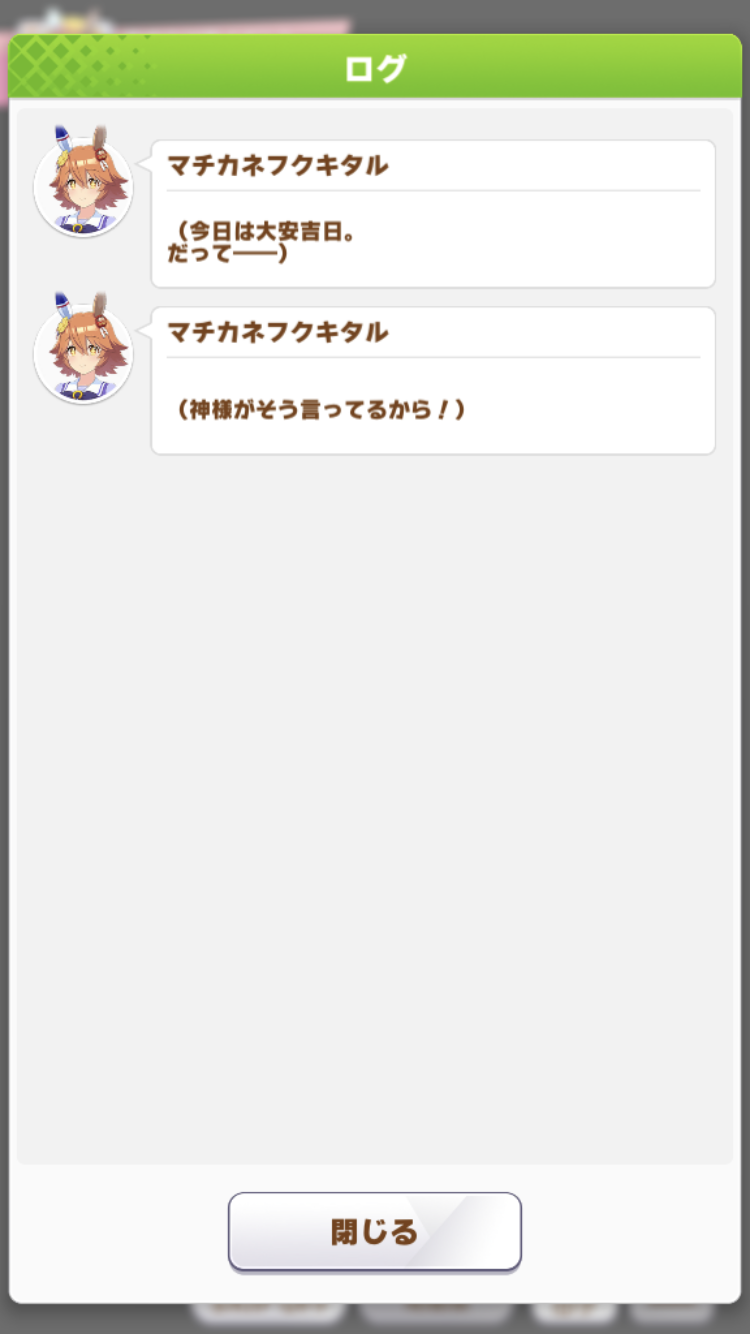This screenshot has width=750, height=1334.
Task: Select the second マチカネフクキタル name label
Action: click(277, 333)
